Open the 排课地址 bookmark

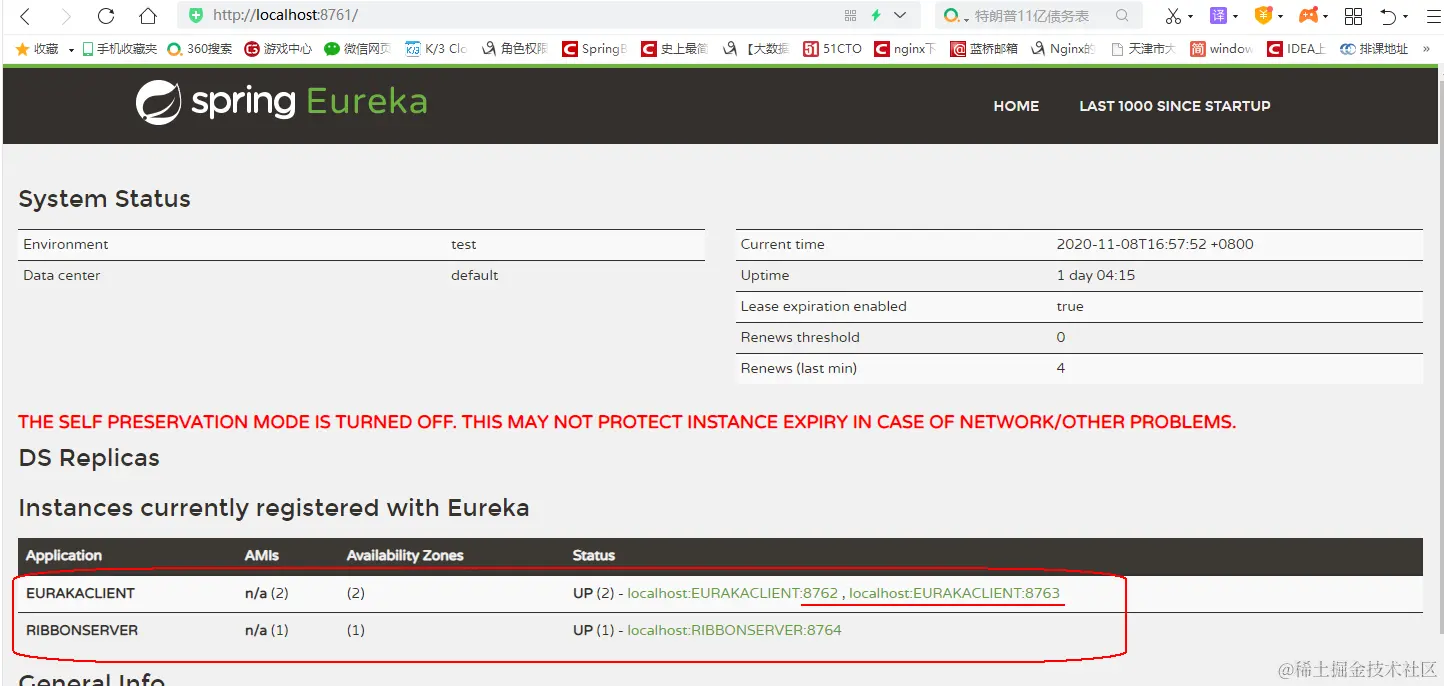point(1374,48)
